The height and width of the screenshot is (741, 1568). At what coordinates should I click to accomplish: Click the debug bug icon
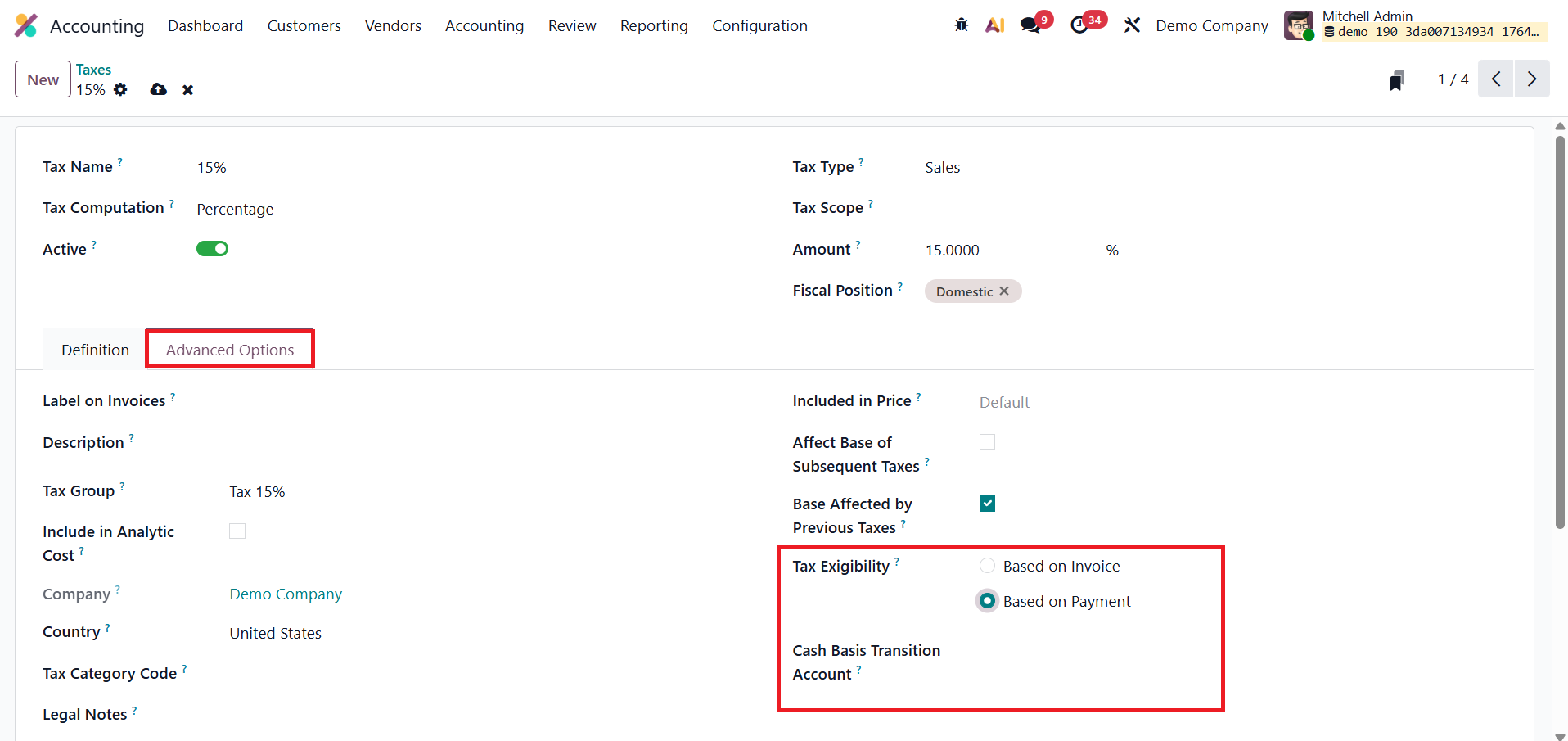[961, 25]
